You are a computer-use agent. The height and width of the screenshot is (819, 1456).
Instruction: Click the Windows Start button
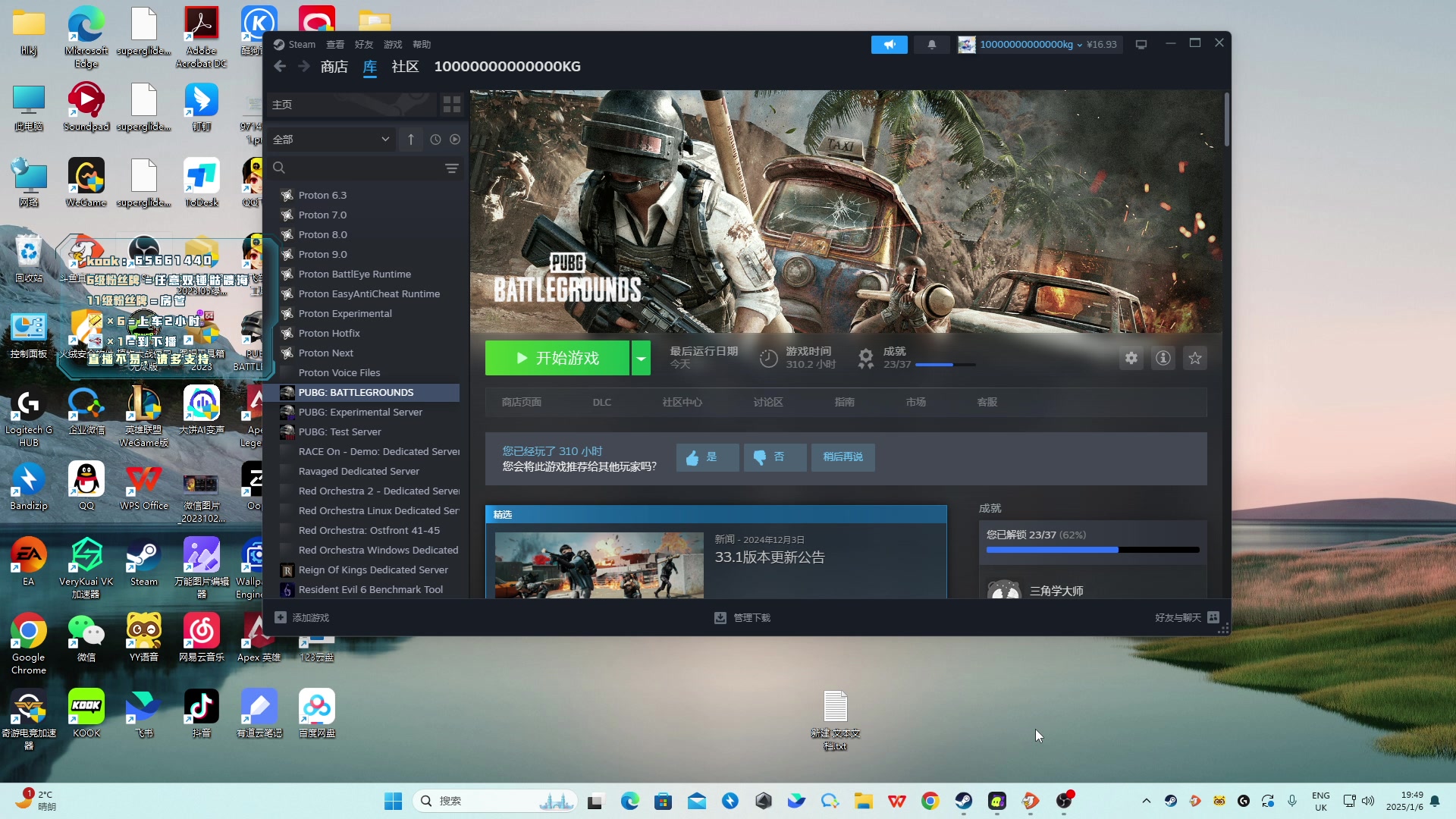point(393,801)
